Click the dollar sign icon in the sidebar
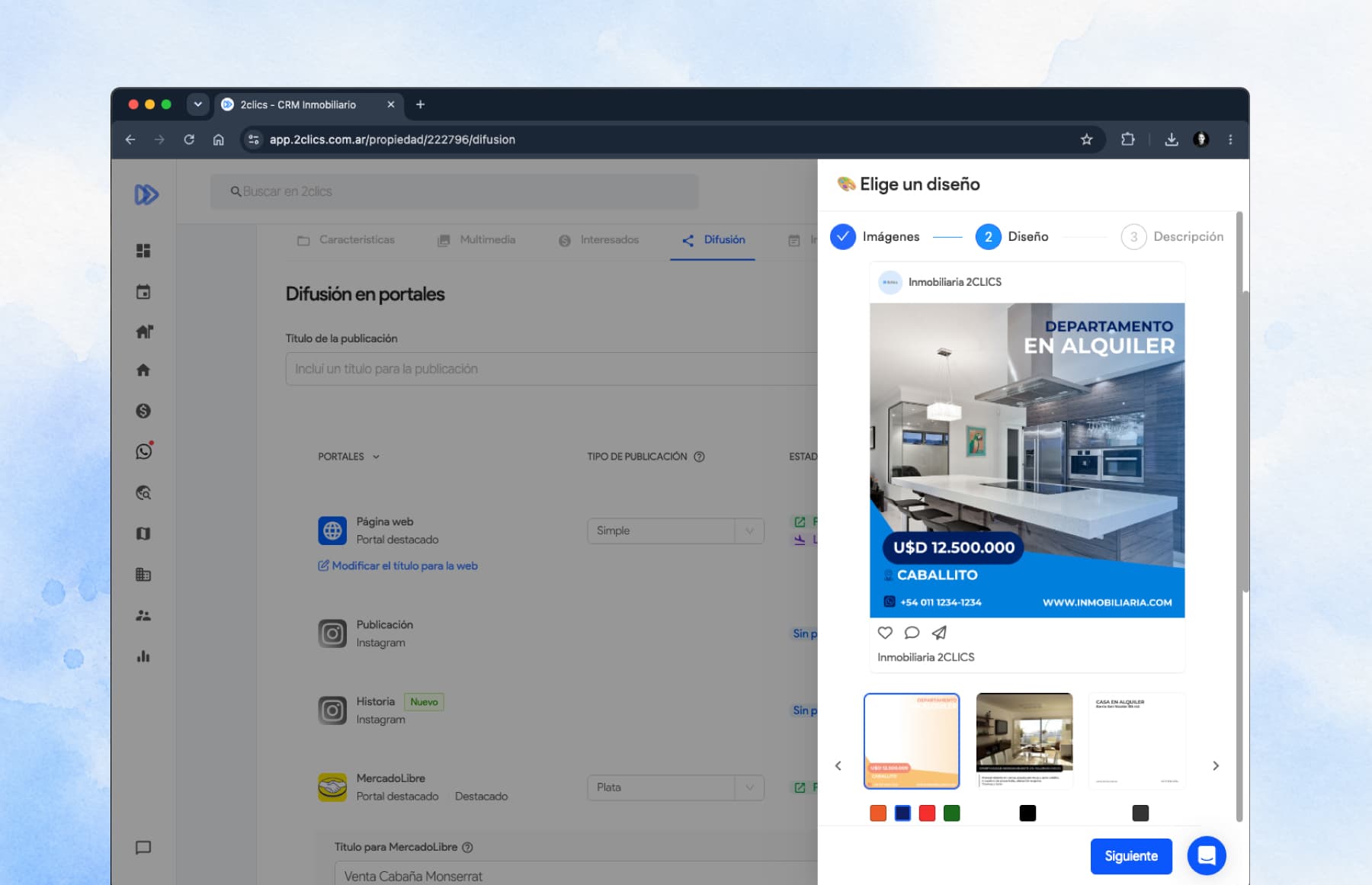The image size is (1372, 885). (x=143, y=411)
